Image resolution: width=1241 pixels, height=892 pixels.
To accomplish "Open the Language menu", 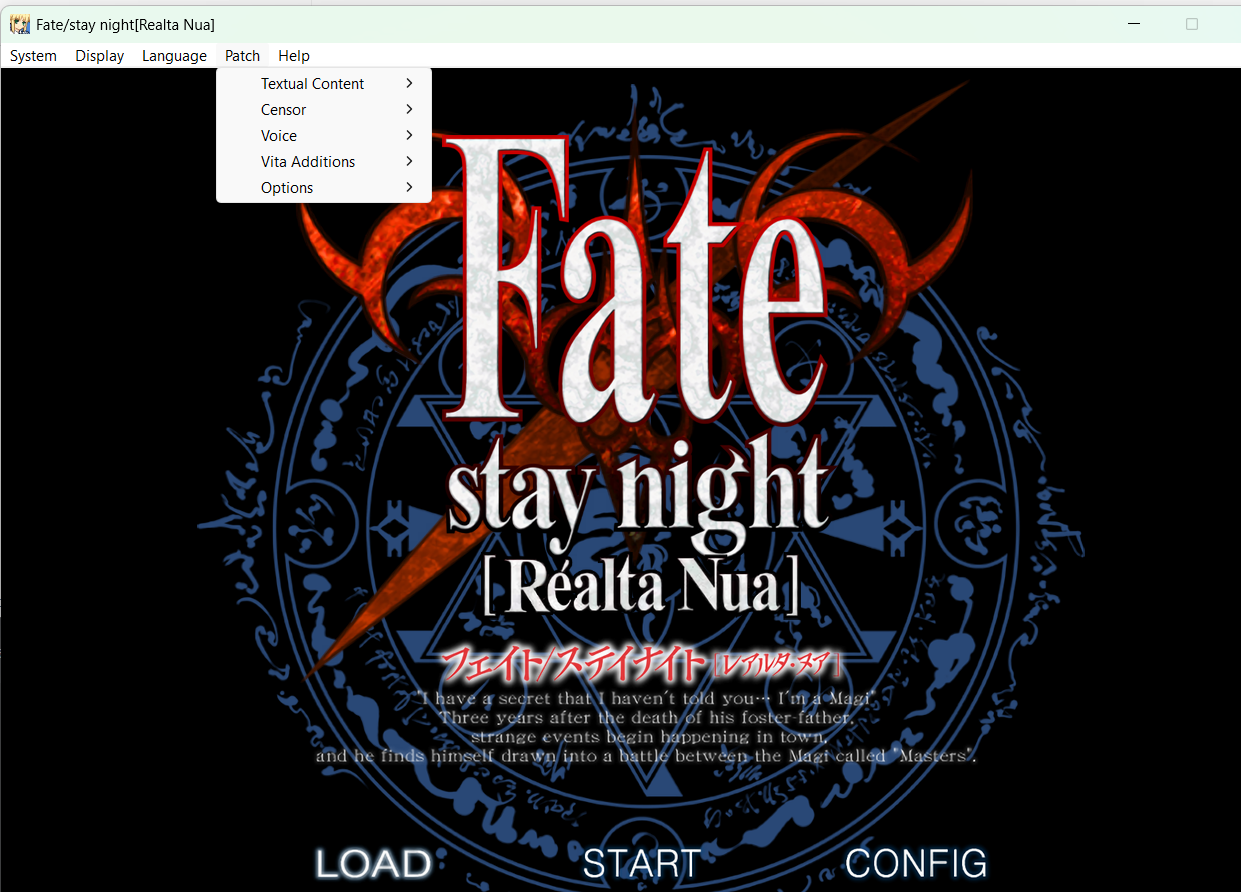I will pyautogui.click(x=174, y=56).
